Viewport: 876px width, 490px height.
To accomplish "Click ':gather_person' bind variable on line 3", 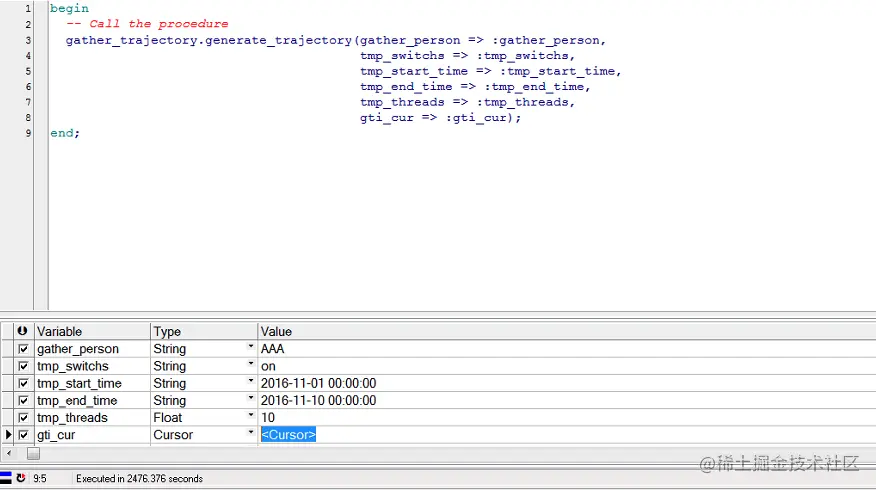I will 546,40.
